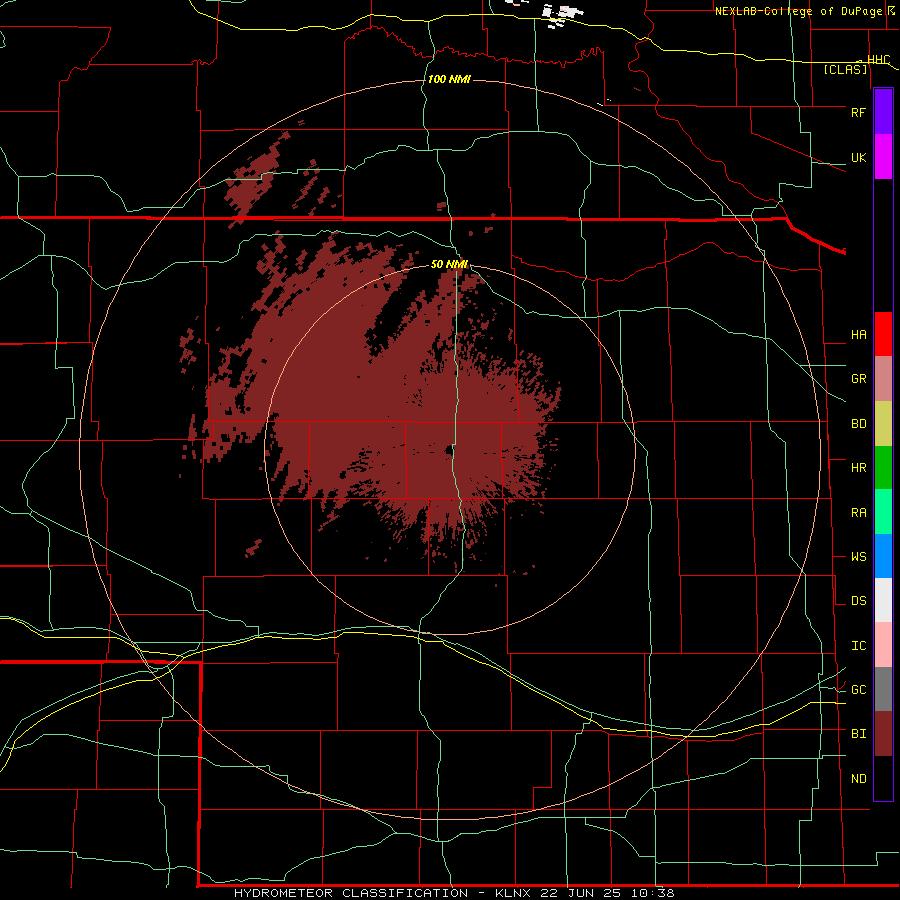Select the HA legend label
The height and width of the screenshot is (900, 900).
tap(858, 335)
